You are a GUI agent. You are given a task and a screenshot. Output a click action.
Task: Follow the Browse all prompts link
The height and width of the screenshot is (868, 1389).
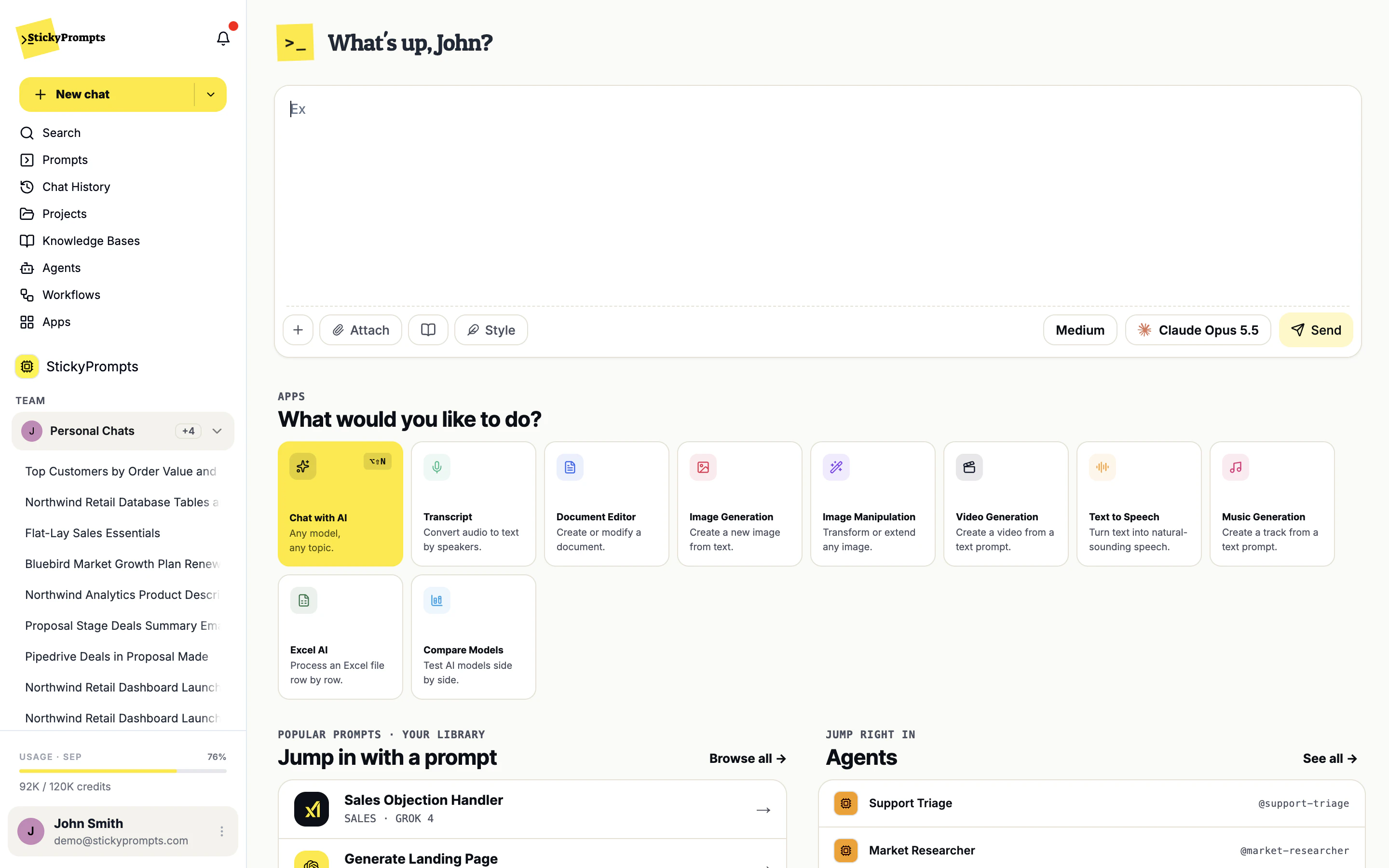pyautogui.click(x=747, y=759)
